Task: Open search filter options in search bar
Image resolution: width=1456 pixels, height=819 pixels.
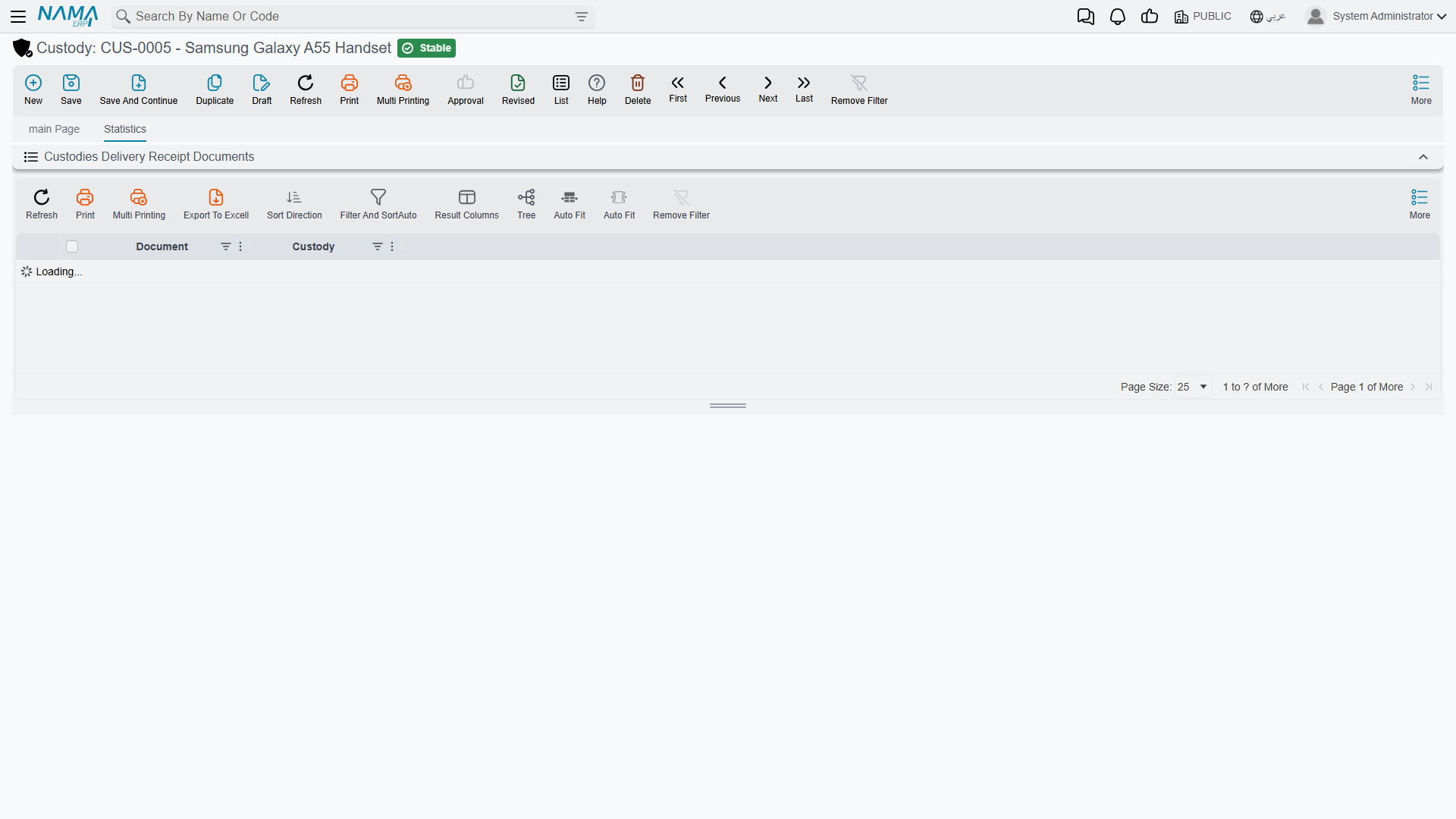Action: tap(582, 17)
